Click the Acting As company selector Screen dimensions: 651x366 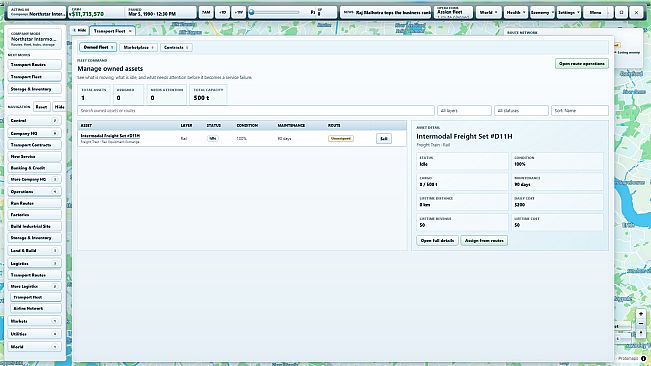[37, 12]
